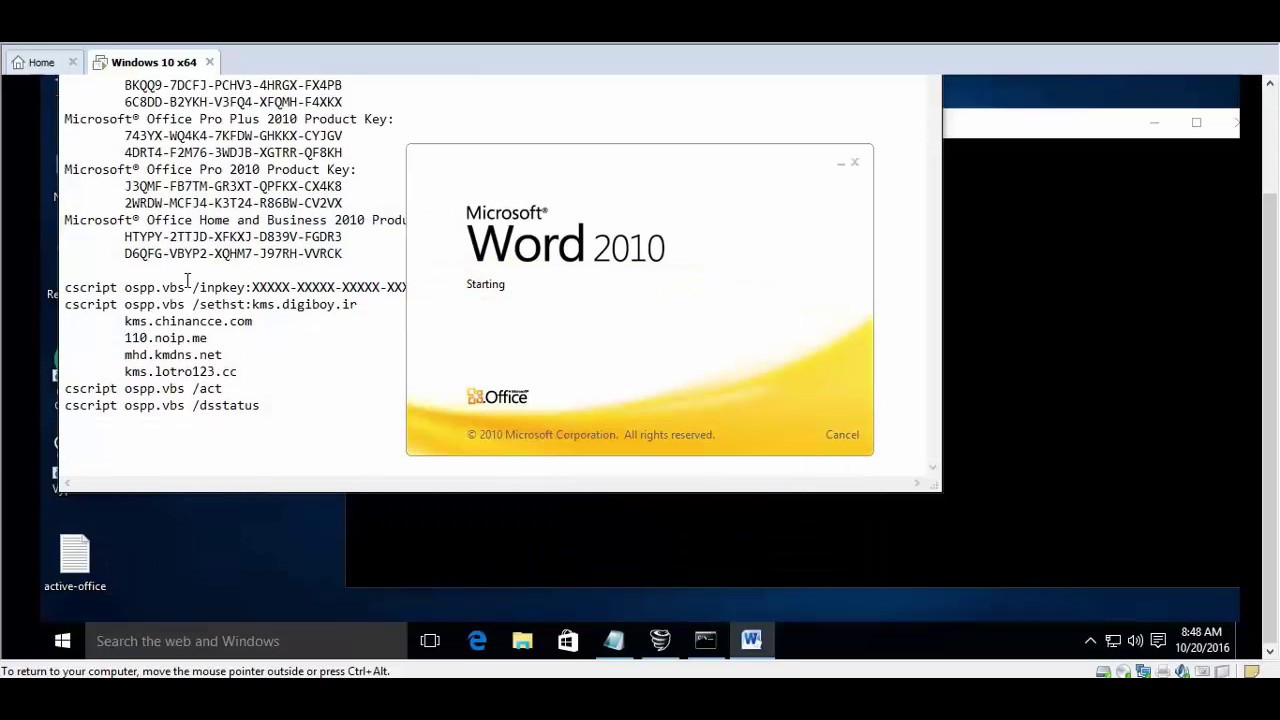This screenshot has height=720, width=1280.
Task: Click the line with /sethst:kms.digiboy.ir
Action: pyautogui.click(x=211, y=304)
